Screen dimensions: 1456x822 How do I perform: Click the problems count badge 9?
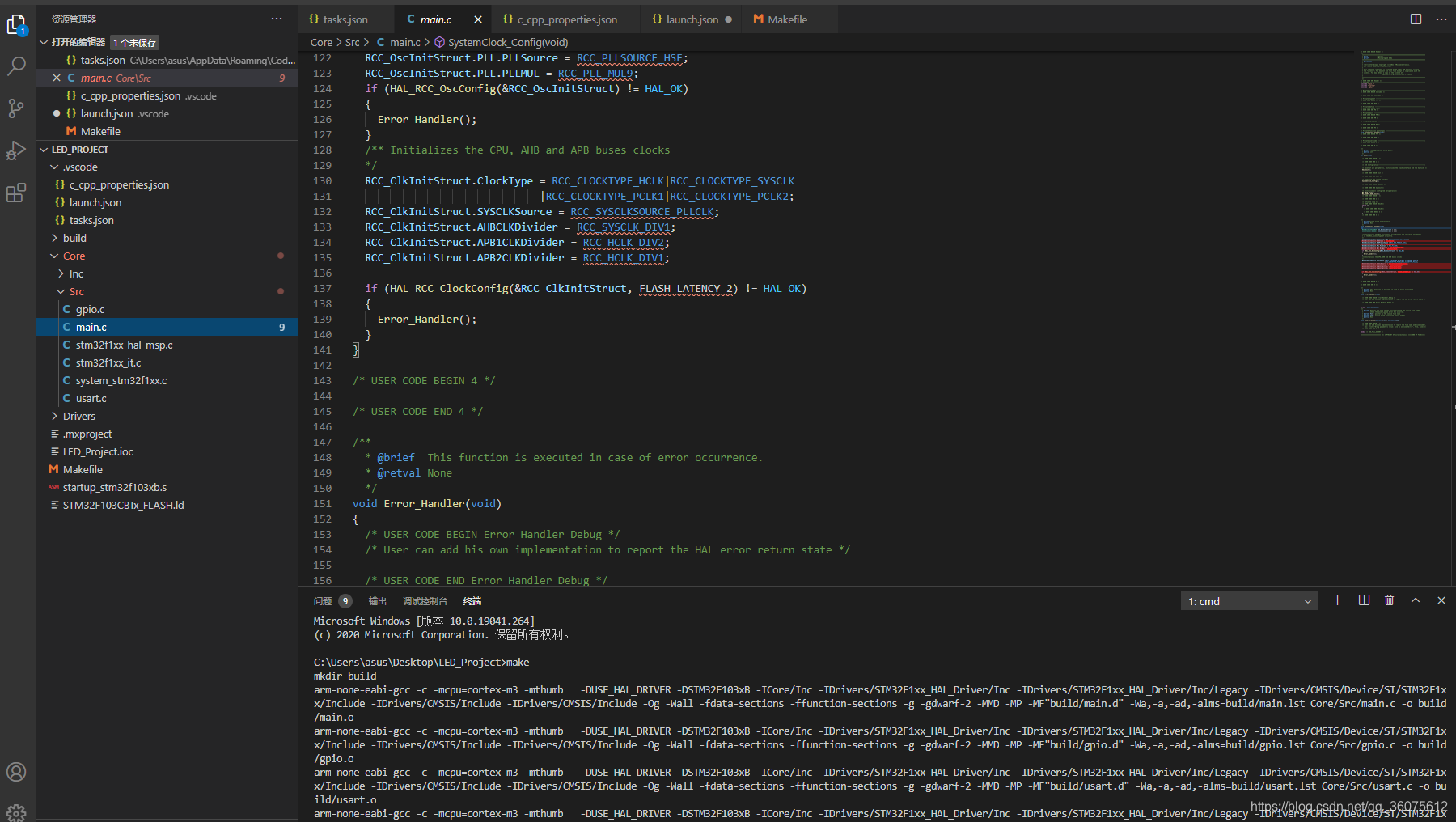(345, 601)
